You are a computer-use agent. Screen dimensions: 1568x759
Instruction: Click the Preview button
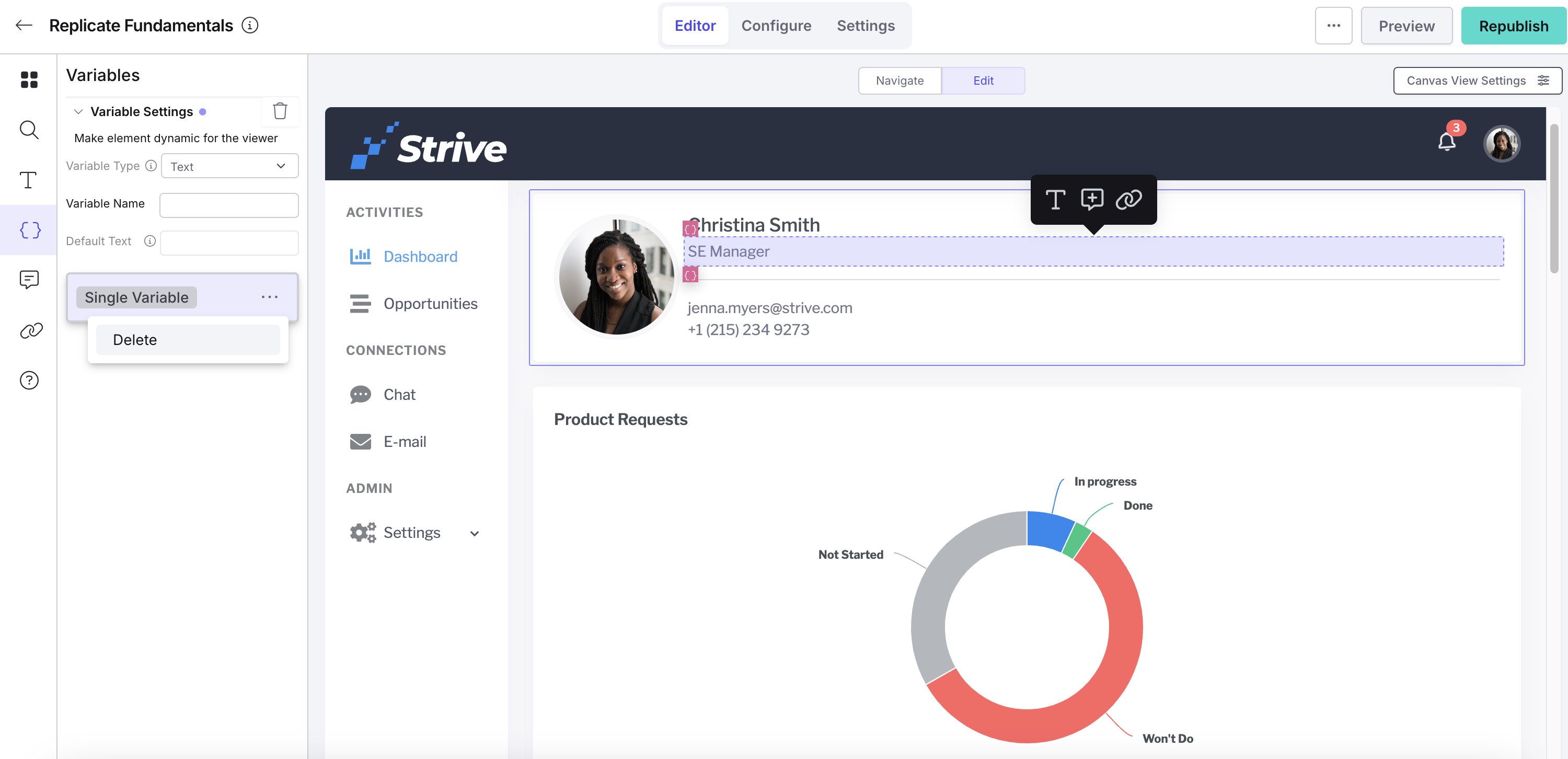[1406, 26]
